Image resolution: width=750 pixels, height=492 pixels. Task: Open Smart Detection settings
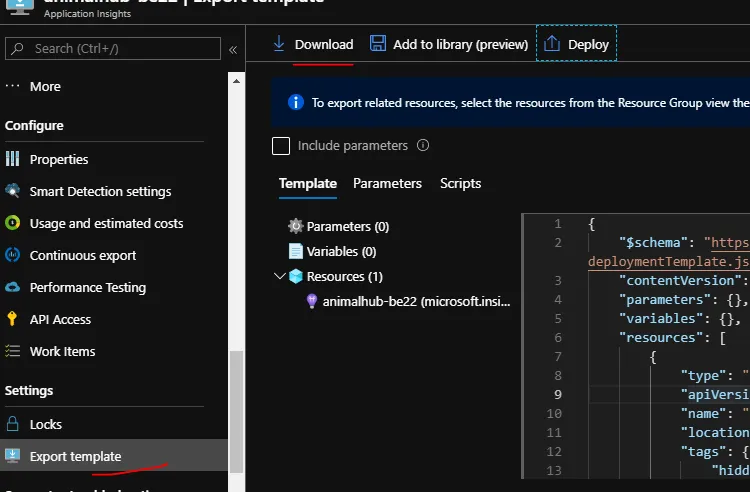(100, 191)
